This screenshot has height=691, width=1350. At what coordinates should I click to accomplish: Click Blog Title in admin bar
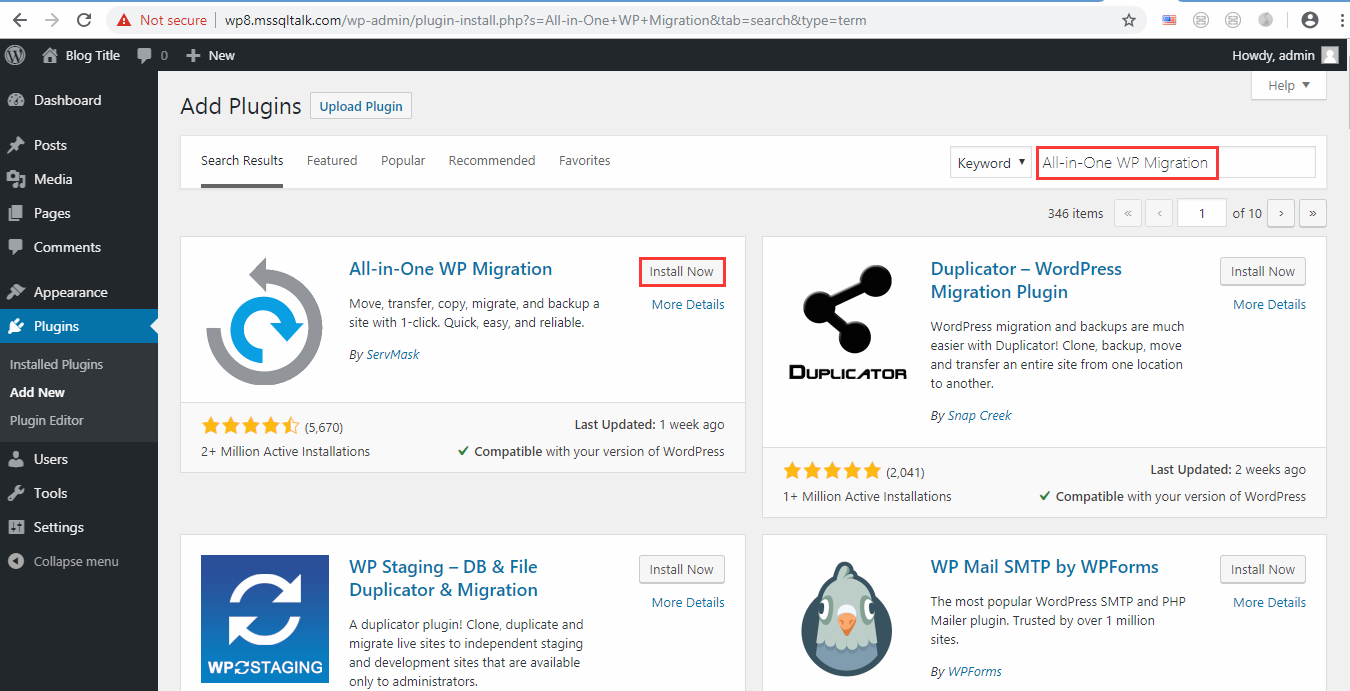pyautogui.click(x=92, y=55)
